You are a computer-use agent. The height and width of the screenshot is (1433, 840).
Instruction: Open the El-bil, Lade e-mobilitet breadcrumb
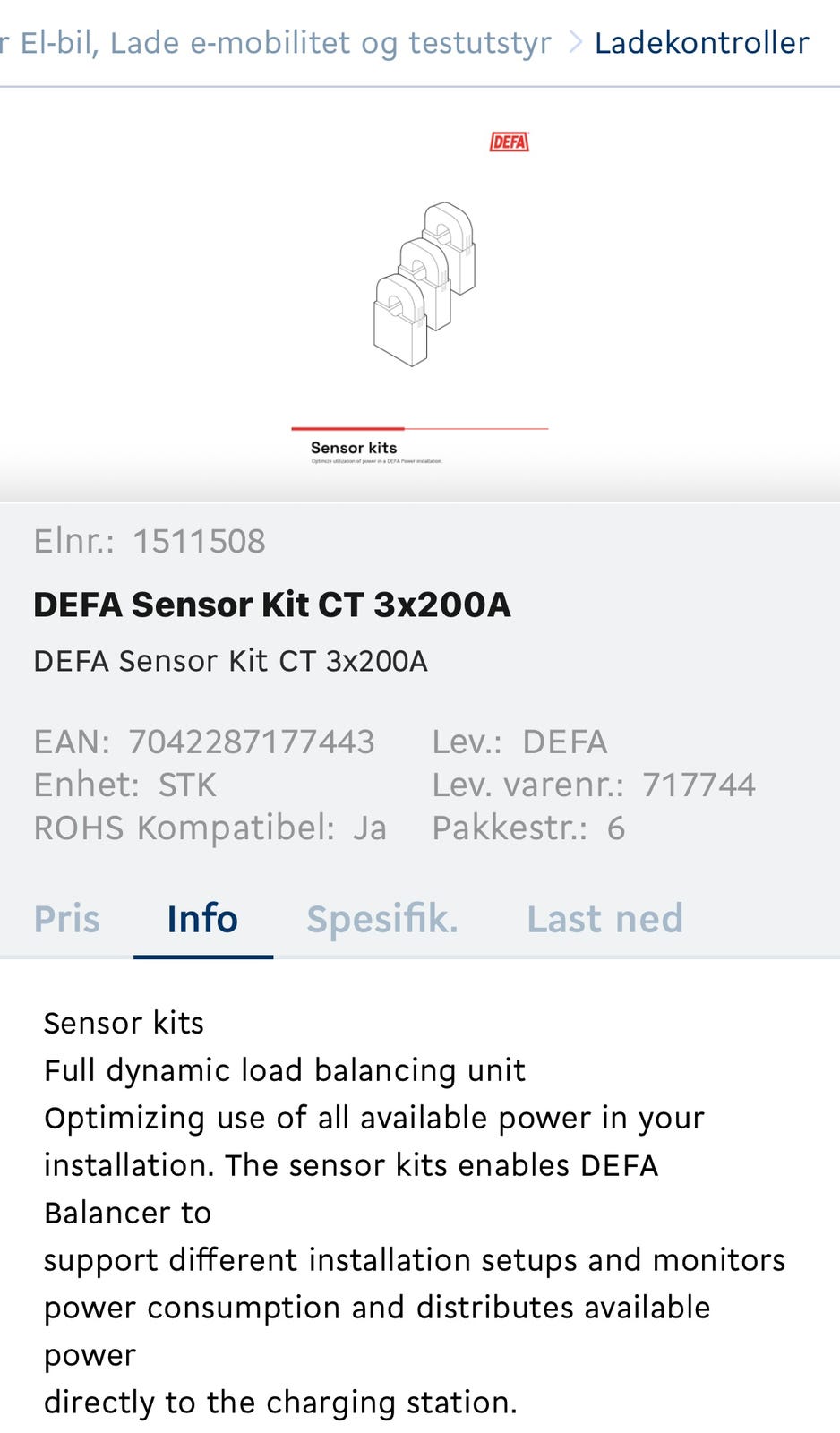(x=276, y=42)
